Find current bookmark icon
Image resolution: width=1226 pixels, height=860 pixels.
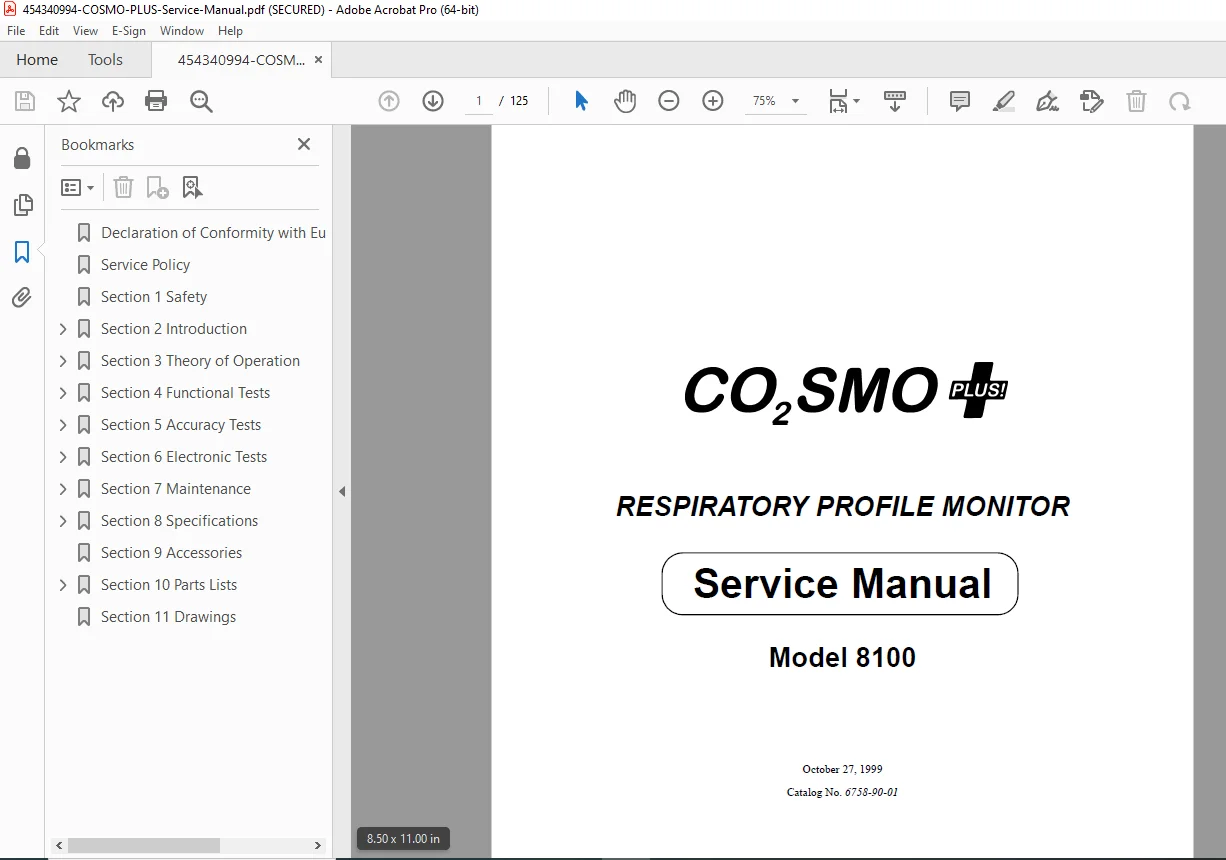click(192, 187)
